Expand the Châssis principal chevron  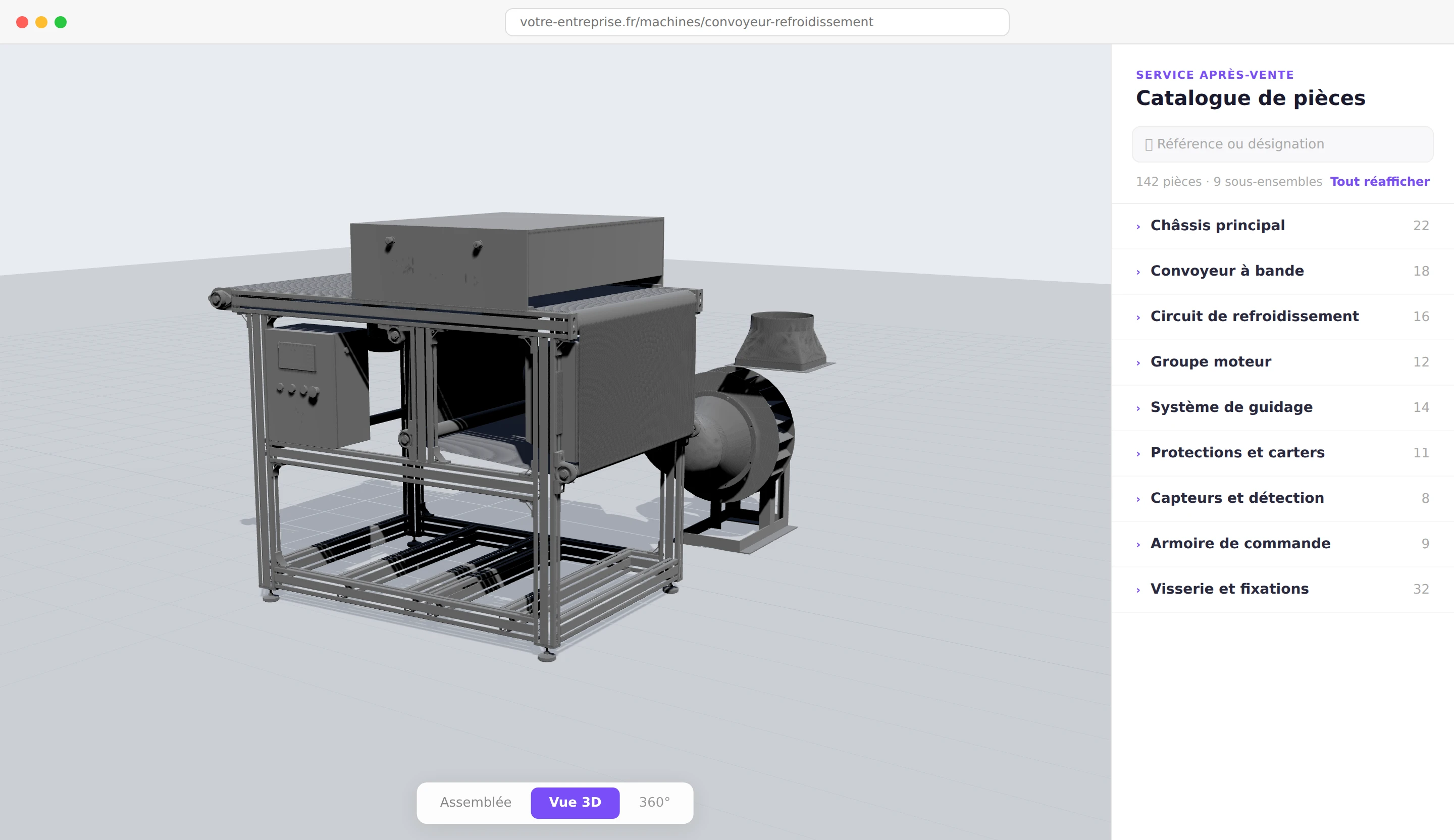click(1138, 227)
